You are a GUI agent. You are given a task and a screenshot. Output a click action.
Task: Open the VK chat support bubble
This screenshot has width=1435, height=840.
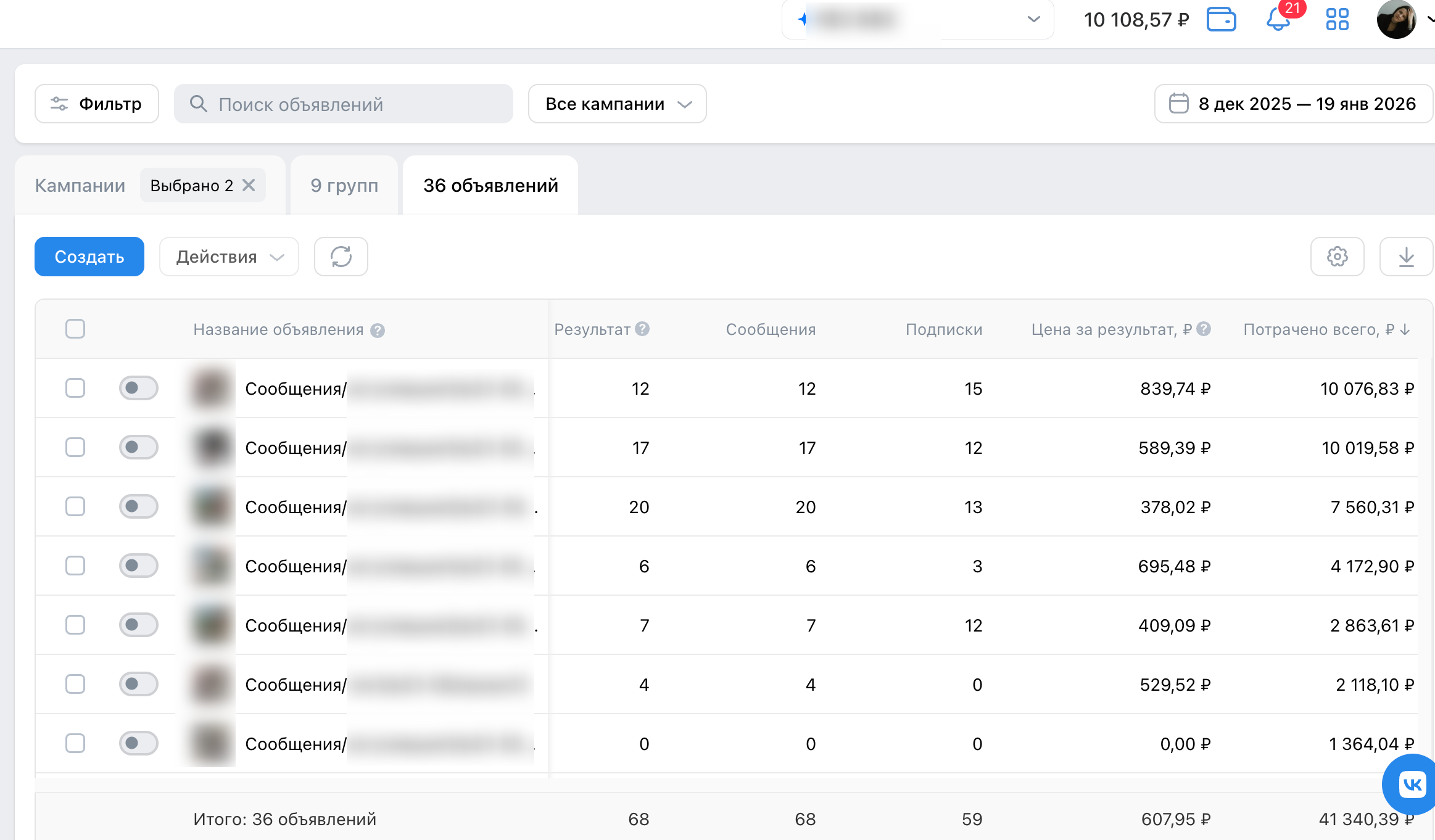(1412, 784)
